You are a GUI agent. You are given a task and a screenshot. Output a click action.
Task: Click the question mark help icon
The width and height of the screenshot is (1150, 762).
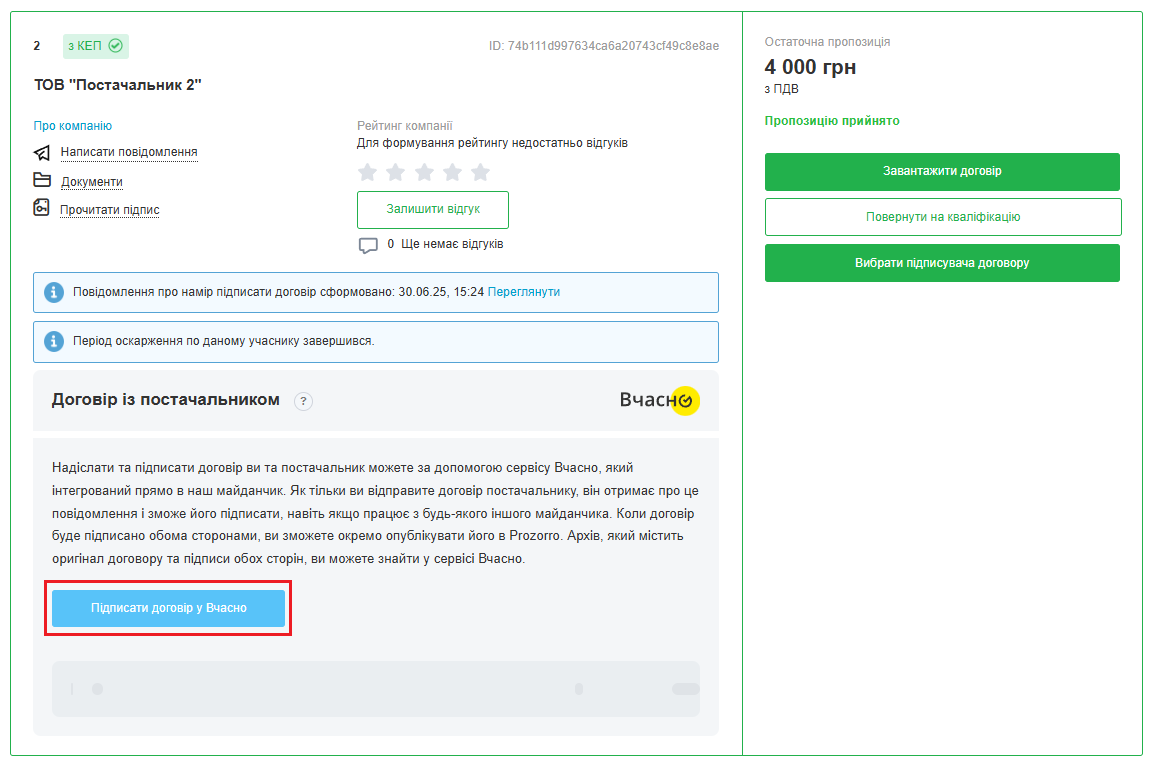coord(304,401)
